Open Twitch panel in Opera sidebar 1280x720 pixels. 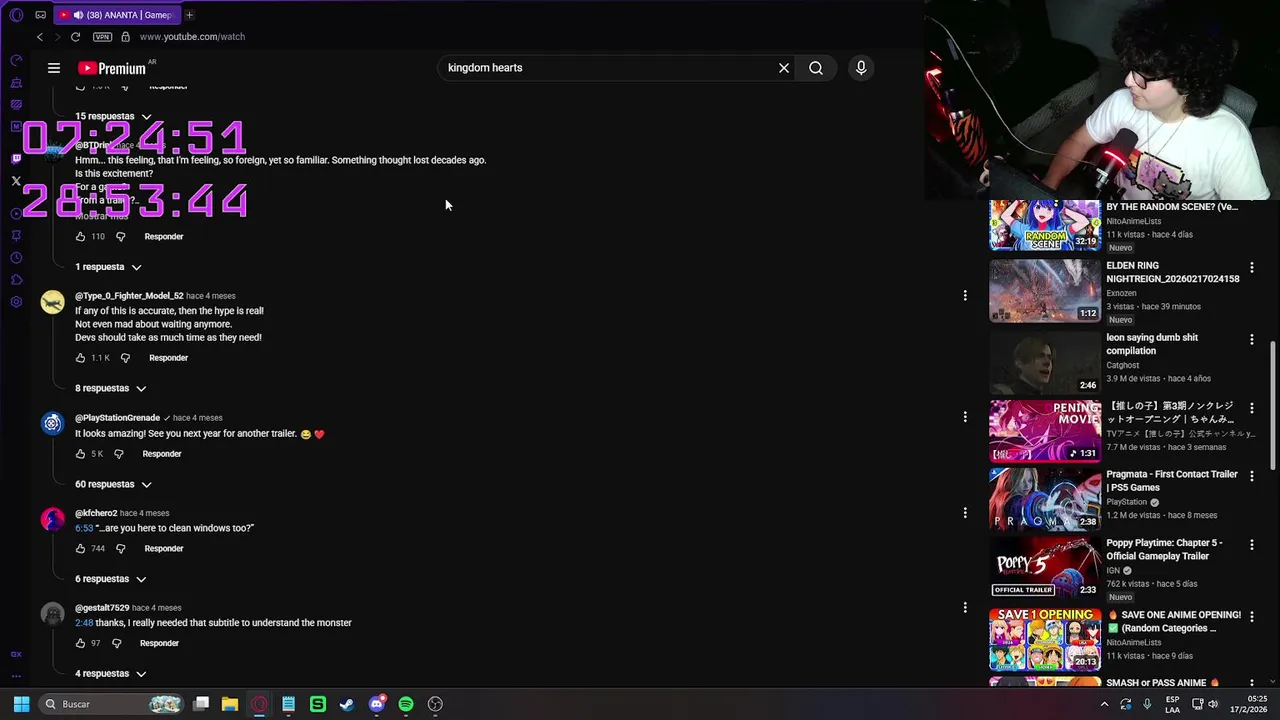click(16, 158)
